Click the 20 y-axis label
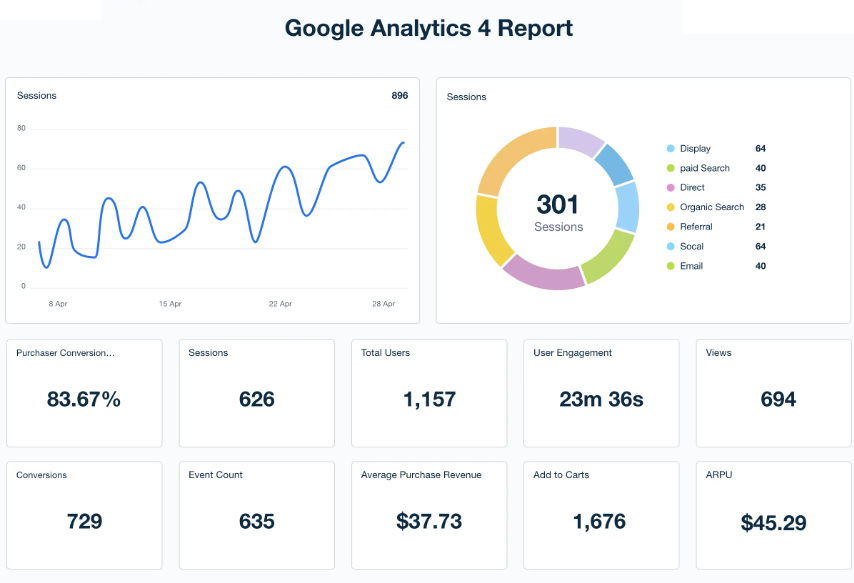The height and width of the screenshot is (583, 854). pyautogui.click(x=21, y=247)
